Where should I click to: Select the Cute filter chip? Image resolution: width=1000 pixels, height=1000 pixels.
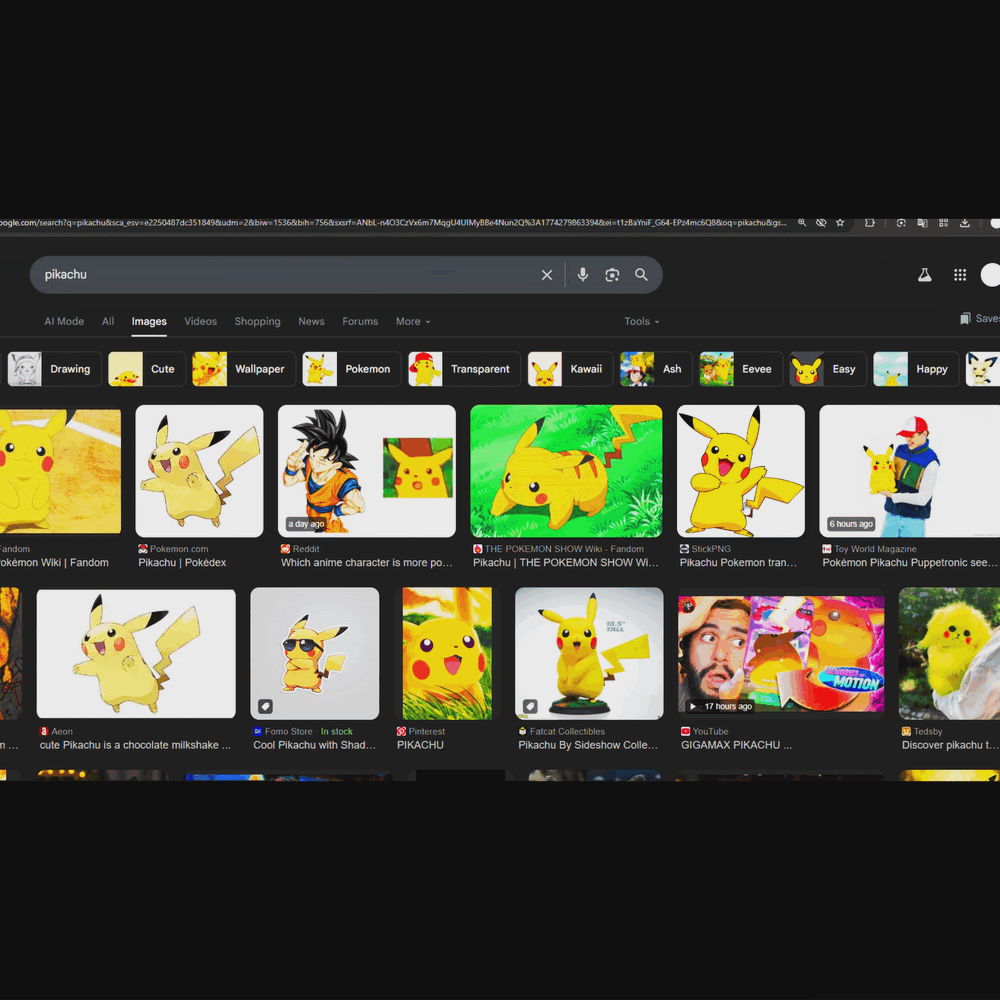(x=147, y=369)
